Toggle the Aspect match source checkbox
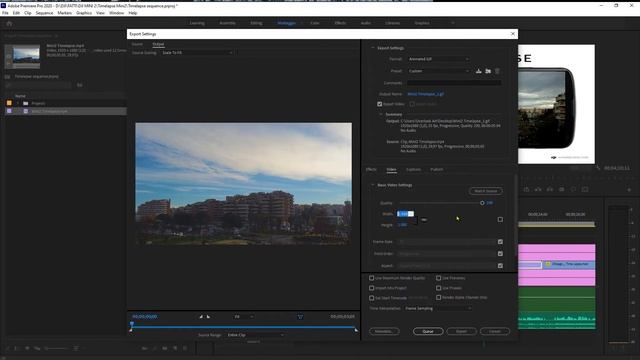 pos(500,266)
